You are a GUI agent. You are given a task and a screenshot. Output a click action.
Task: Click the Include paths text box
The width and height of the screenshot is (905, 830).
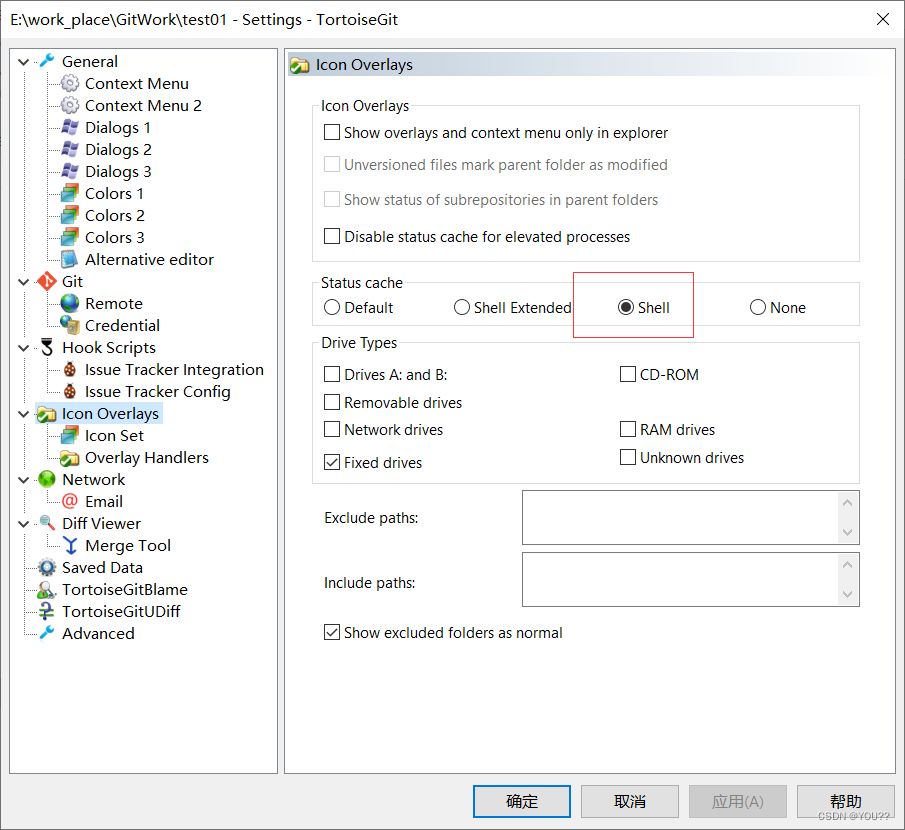[680, 579]
